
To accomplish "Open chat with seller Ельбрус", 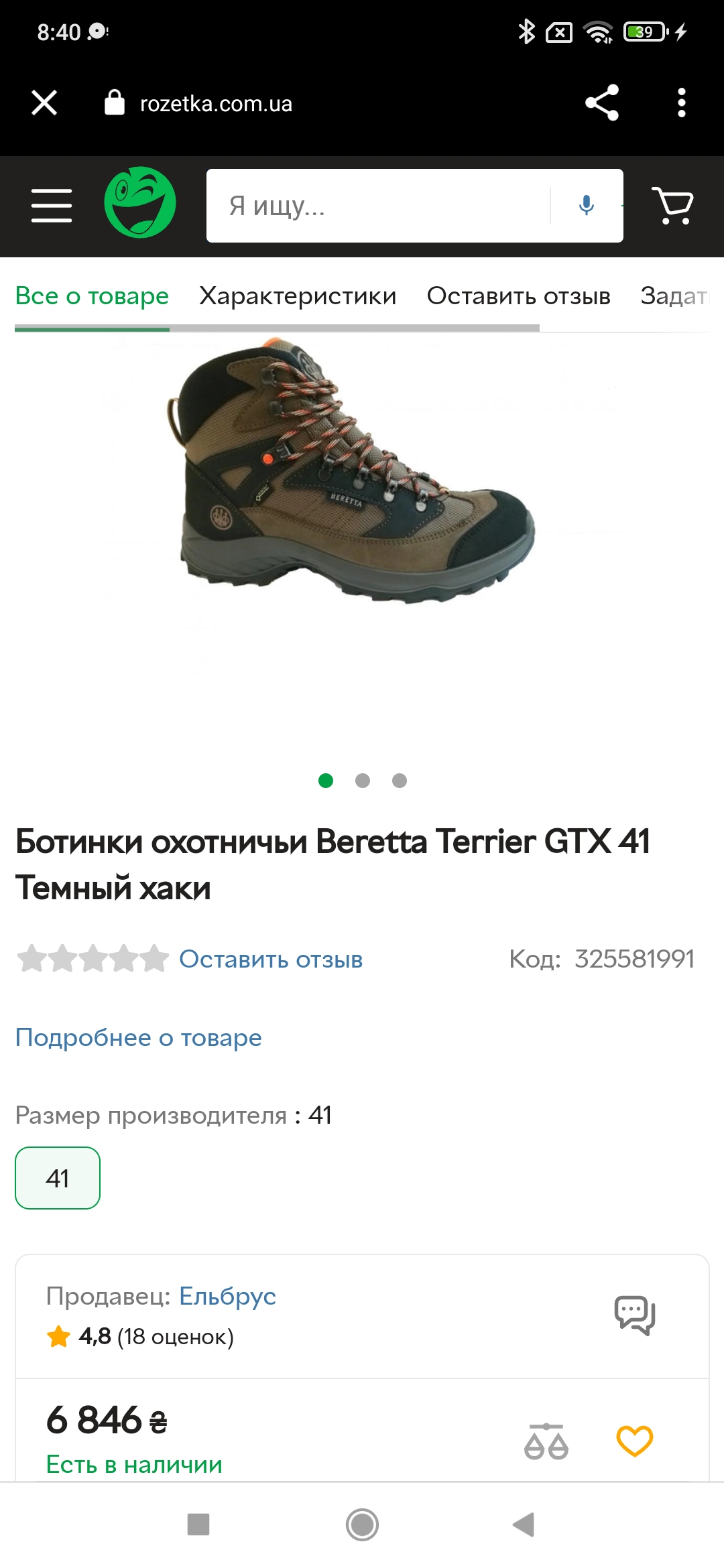I will 634,1315.
